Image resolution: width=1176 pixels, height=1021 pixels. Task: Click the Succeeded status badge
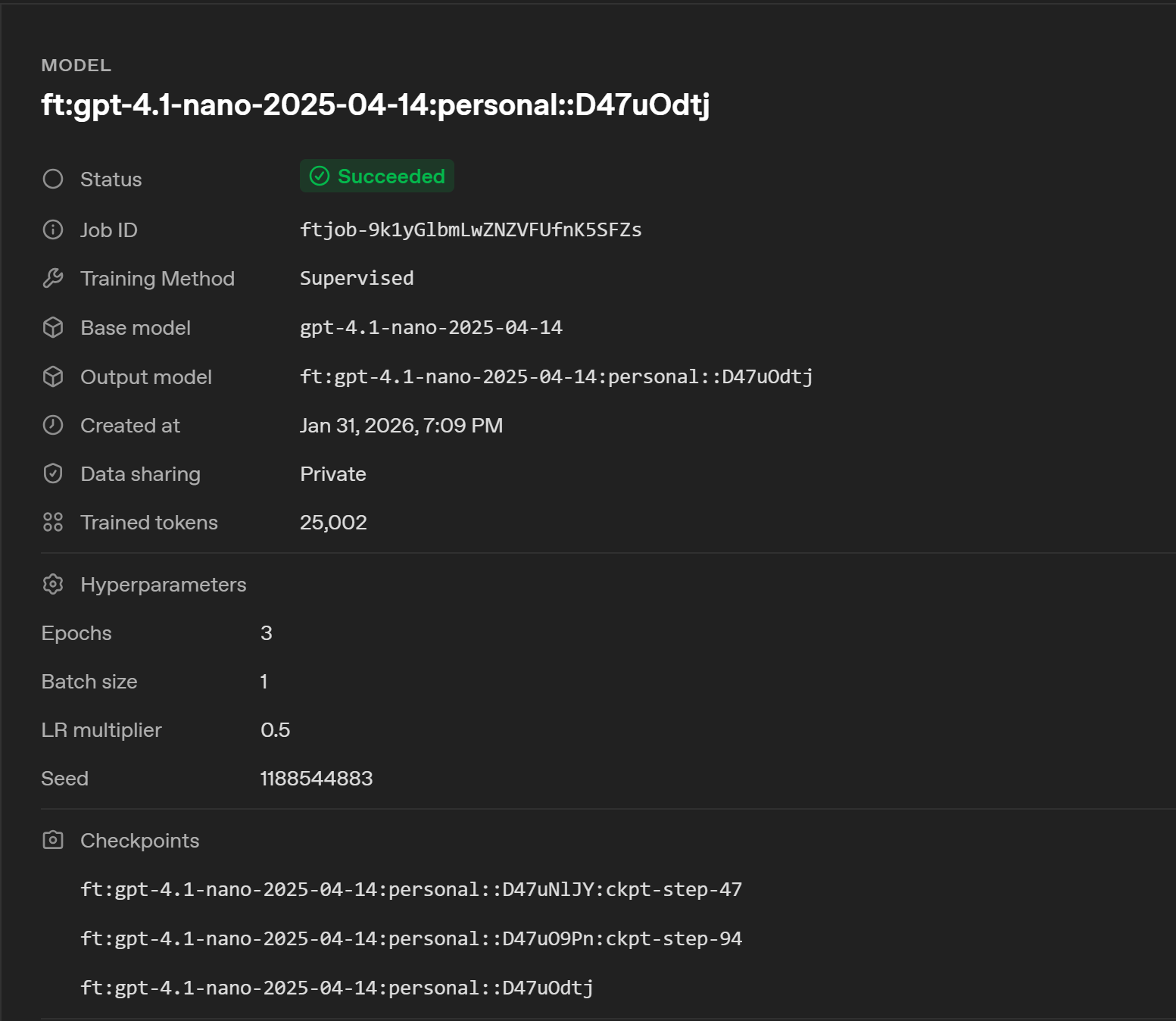[x=377, y=176]
